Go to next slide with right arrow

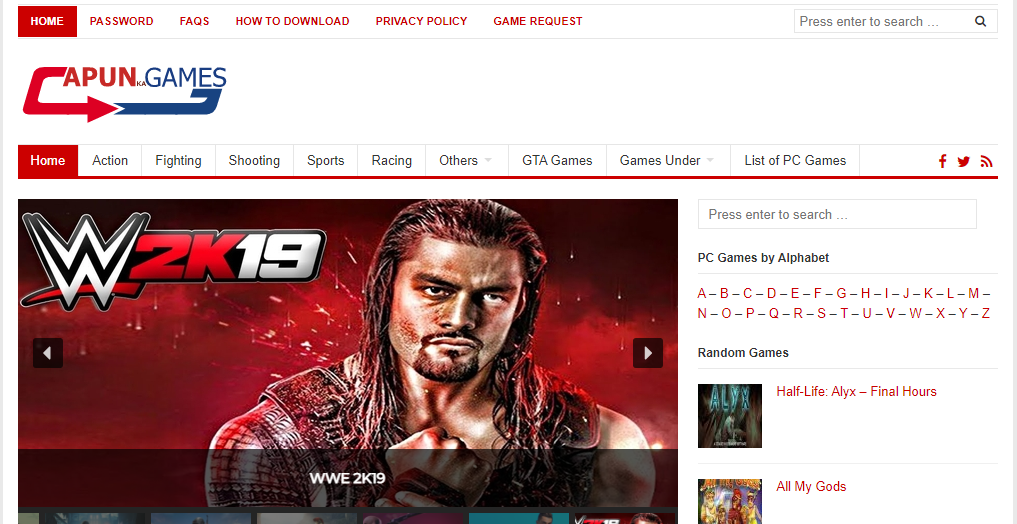(x=648, y=353)
